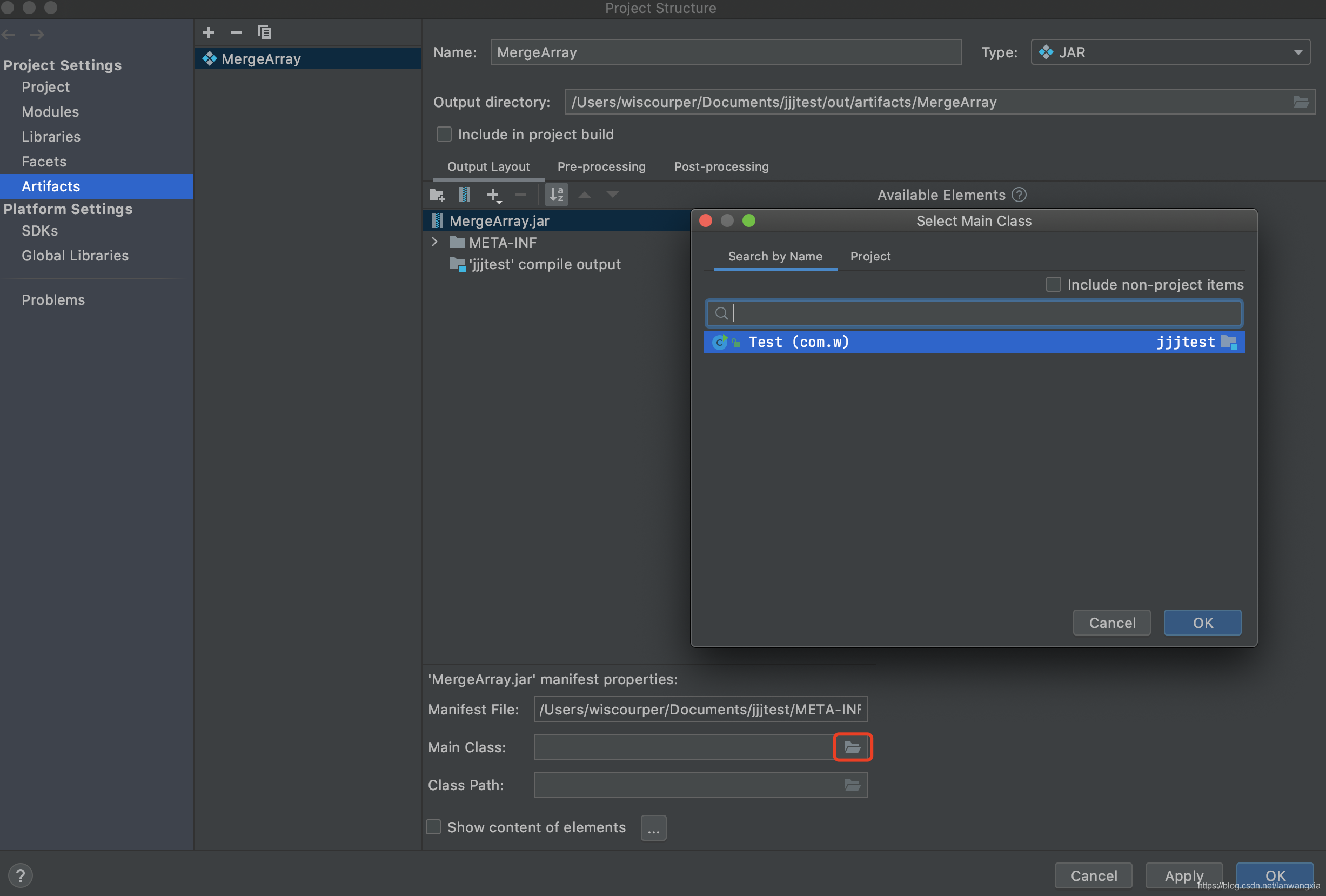Click the Main Class browse folder icon
1326x896 pixels.
853,747
